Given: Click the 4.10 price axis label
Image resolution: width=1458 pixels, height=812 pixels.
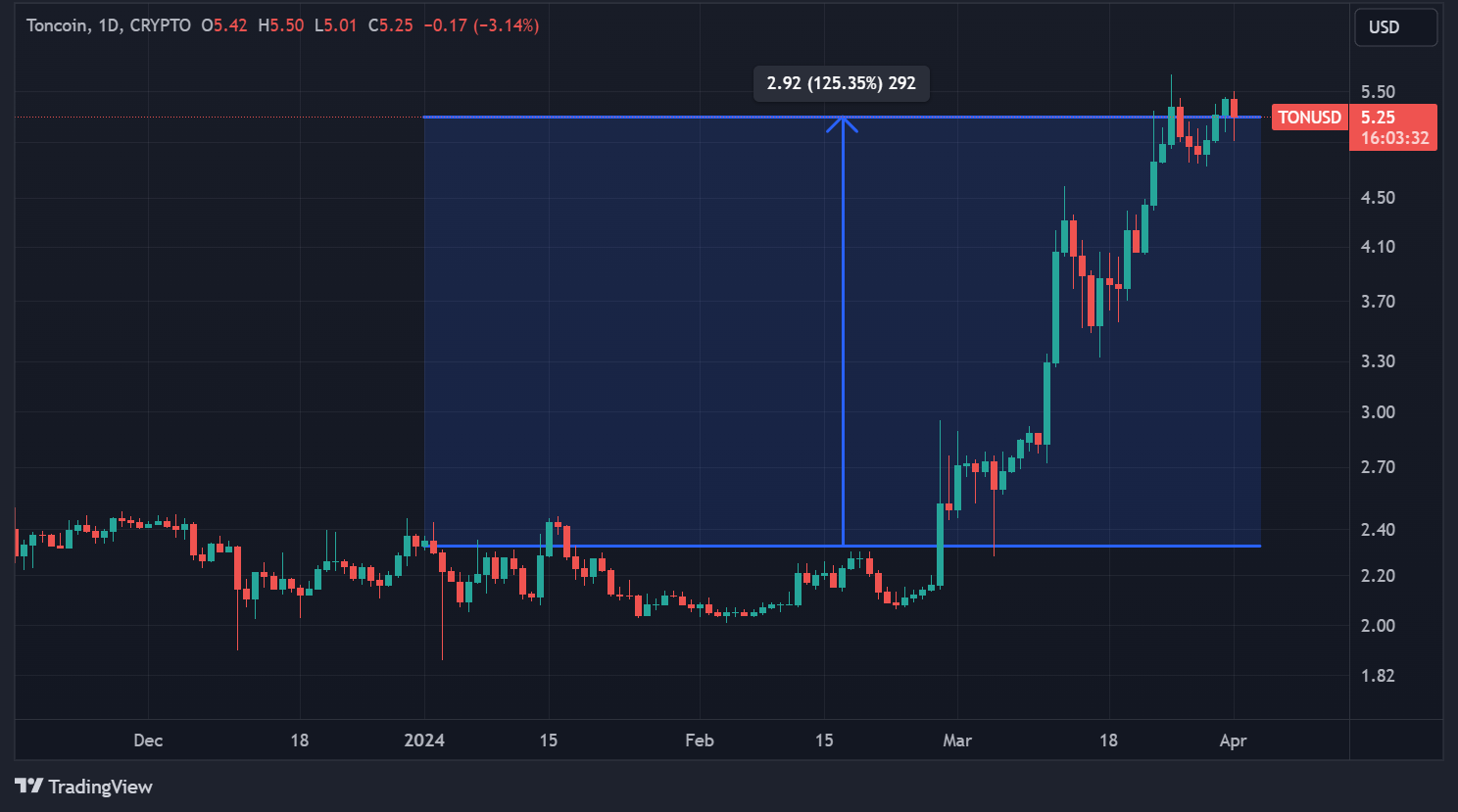Looking at the screenshot, I should [x=1378, y=247].
